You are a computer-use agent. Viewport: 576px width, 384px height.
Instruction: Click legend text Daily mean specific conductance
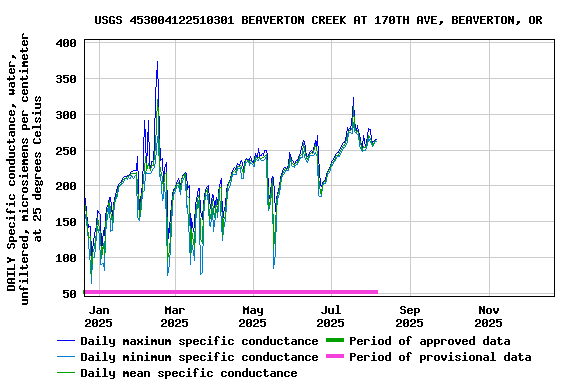(x=189, y=373)
